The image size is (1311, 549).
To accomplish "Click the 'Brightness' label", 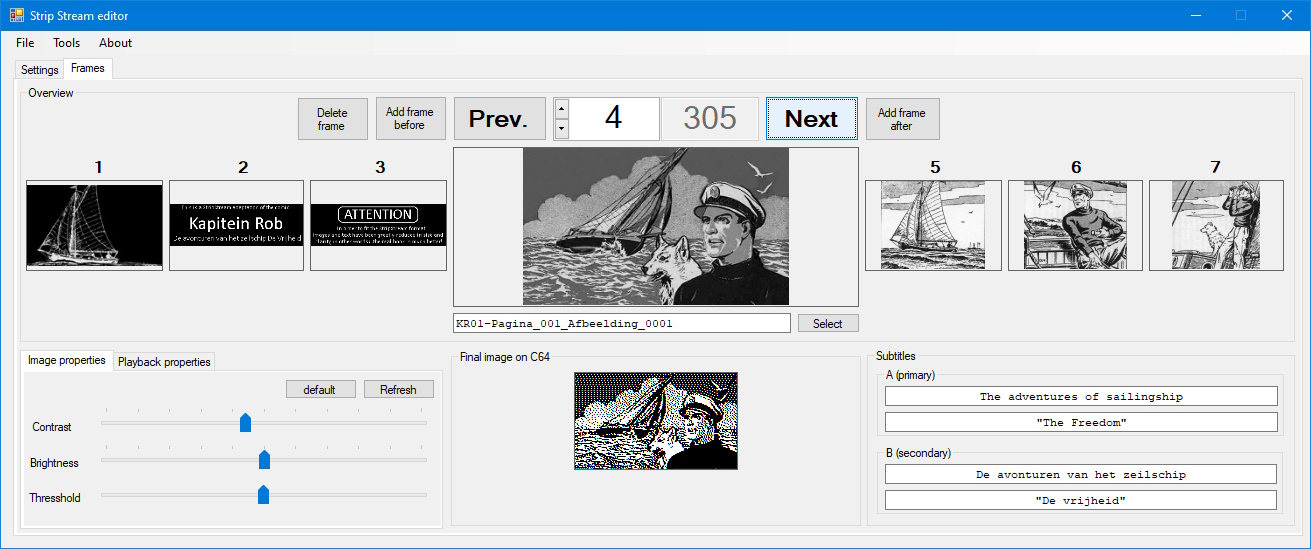I will 54,463.
